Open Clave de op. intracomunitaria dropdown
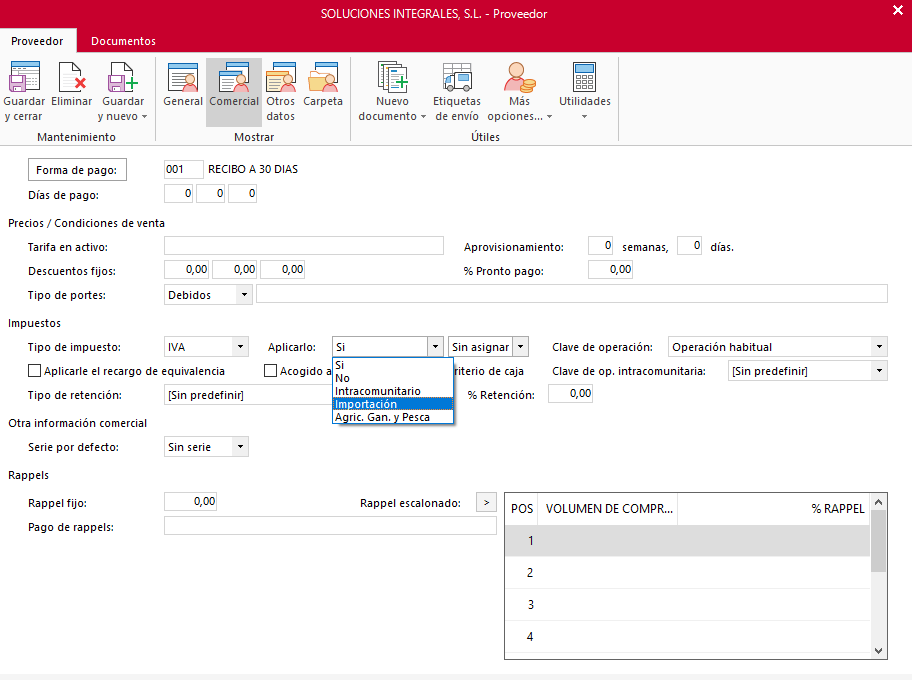 [879, 371]
